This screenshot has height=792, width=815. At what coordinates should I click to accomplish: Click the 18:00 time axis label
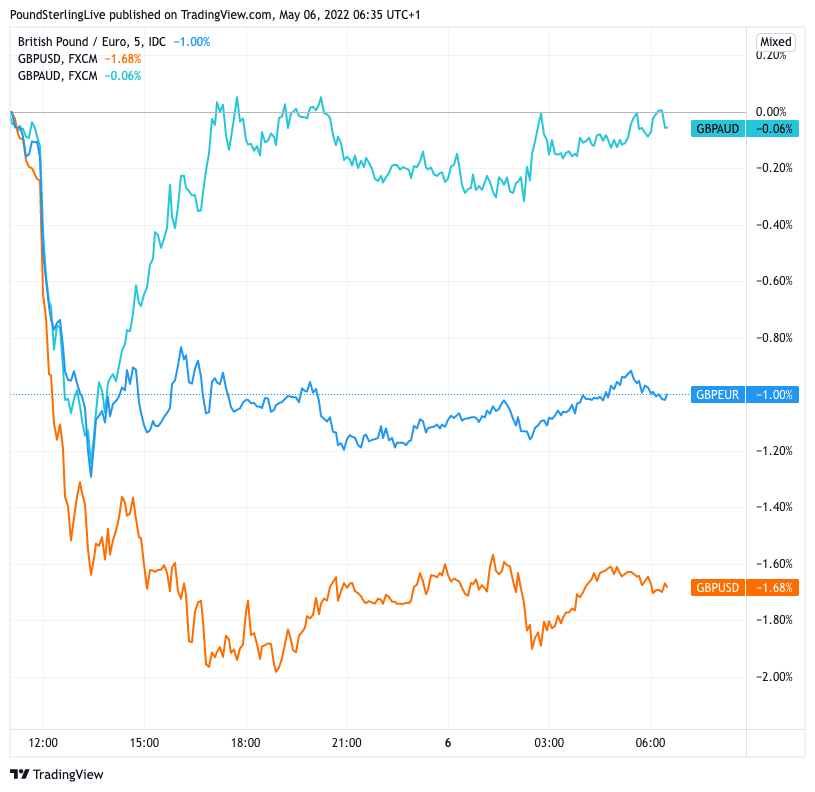coord(246,743)
